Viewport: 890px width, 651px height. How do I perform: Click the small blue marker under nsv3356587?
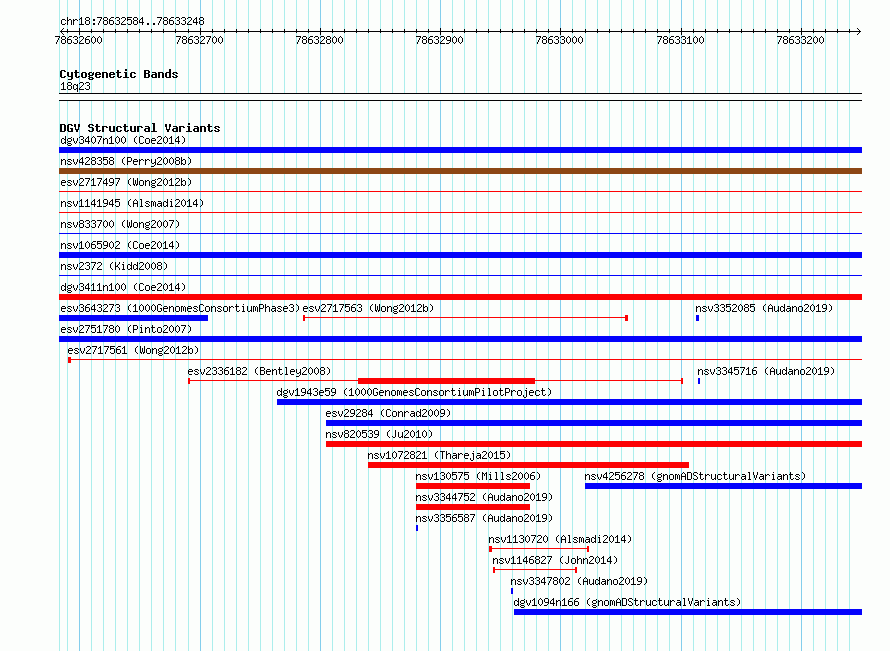(x=417, y=528)
